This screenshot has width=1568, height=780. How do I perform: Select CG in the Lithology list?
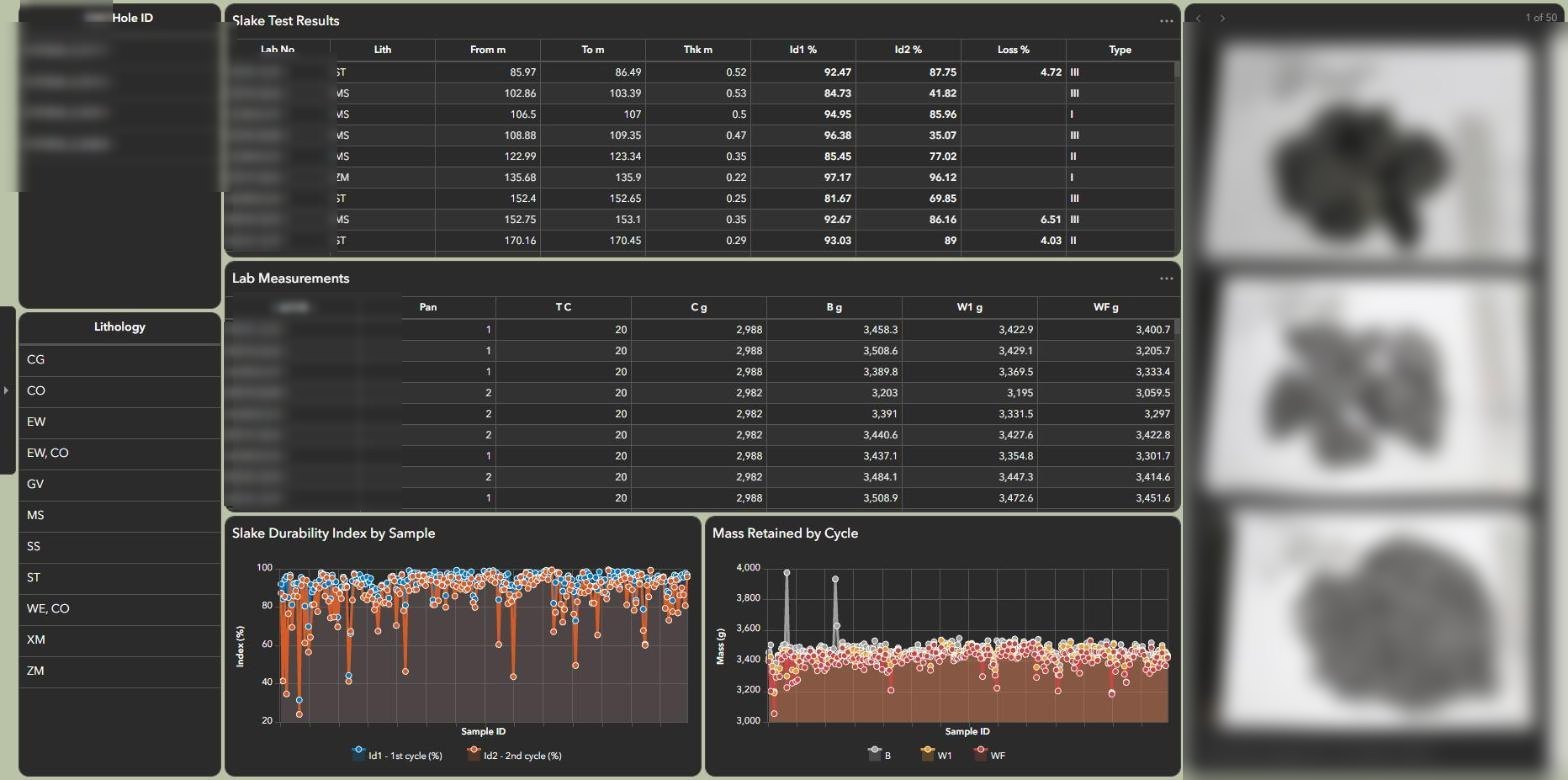pyautogui.click(x=120, y=360)
